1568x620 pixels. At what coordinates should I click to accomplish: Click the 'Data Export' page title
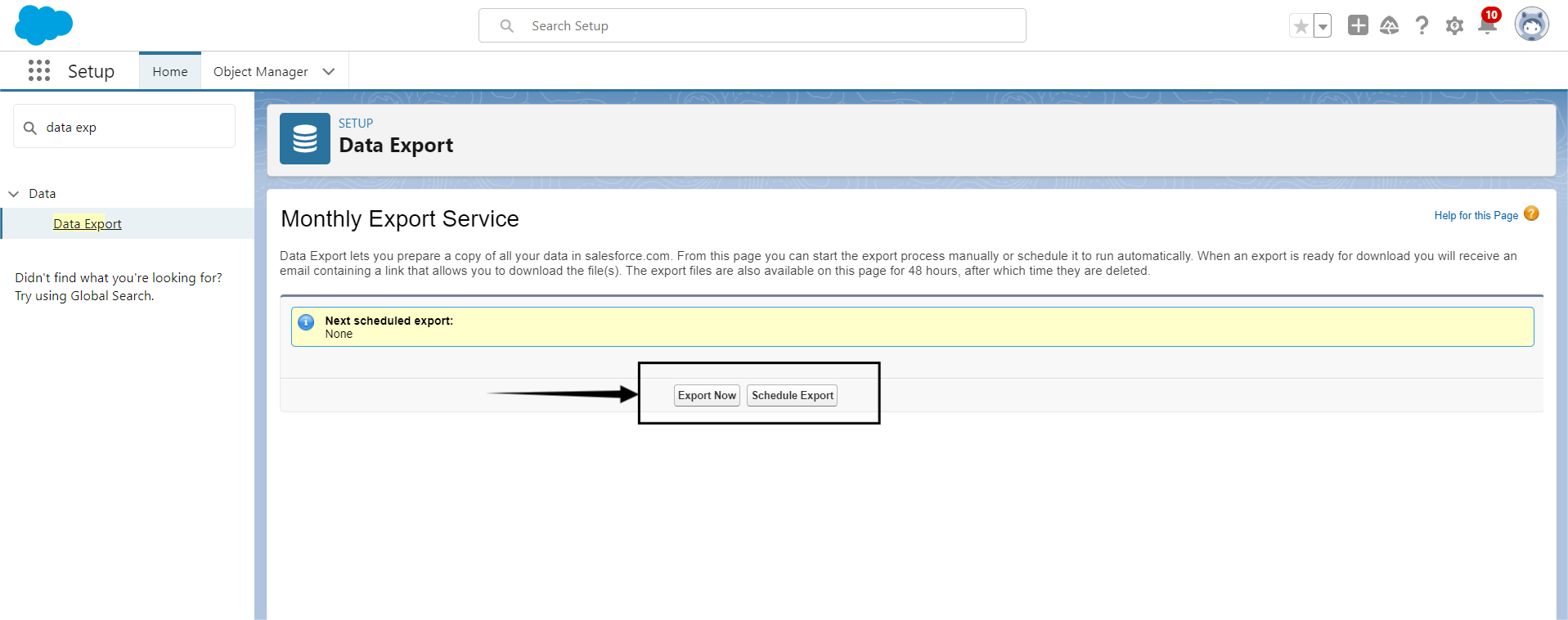click(x=396, y=146)
